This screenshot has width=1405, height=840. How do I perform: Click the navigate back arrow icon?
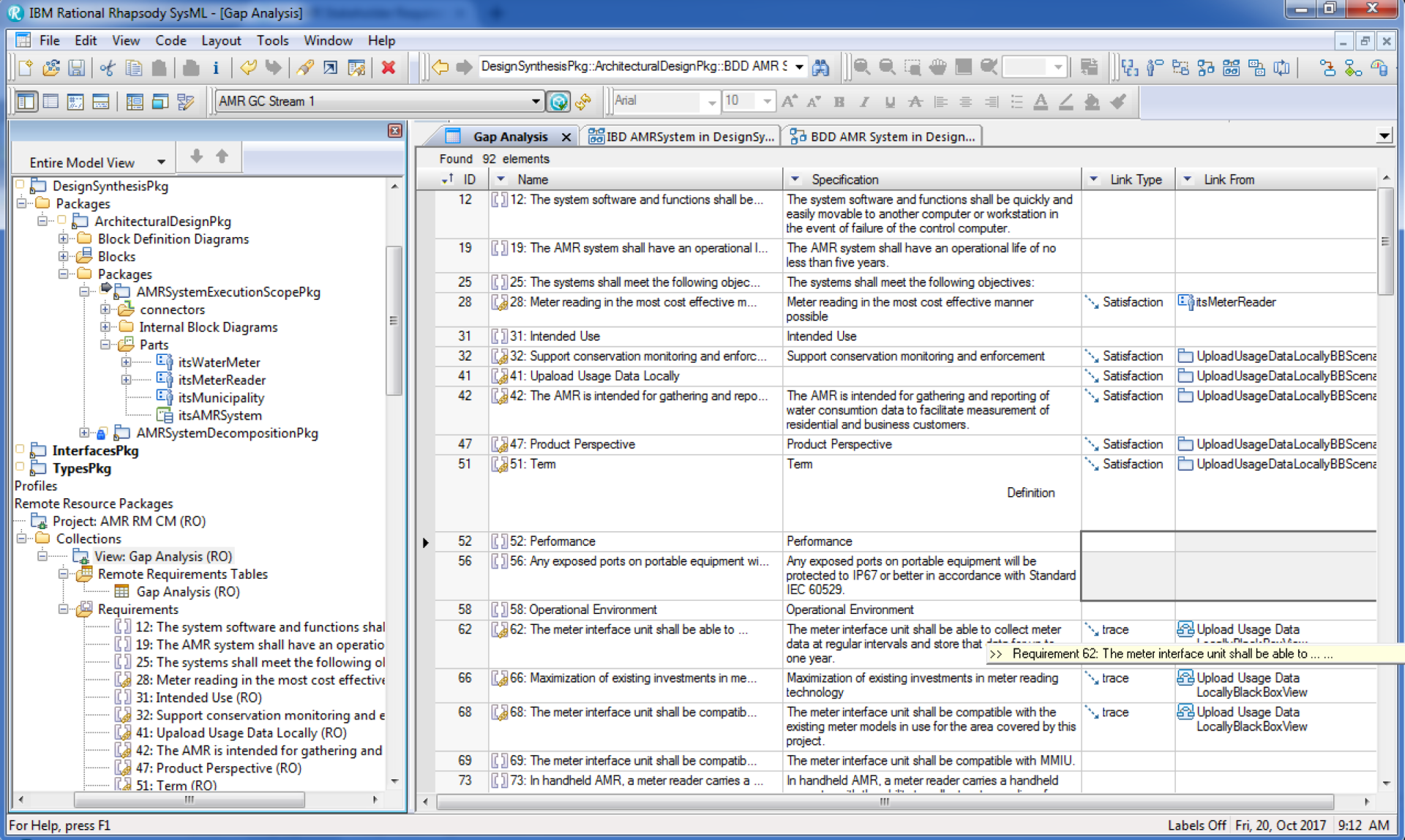(x=440, y=68)
